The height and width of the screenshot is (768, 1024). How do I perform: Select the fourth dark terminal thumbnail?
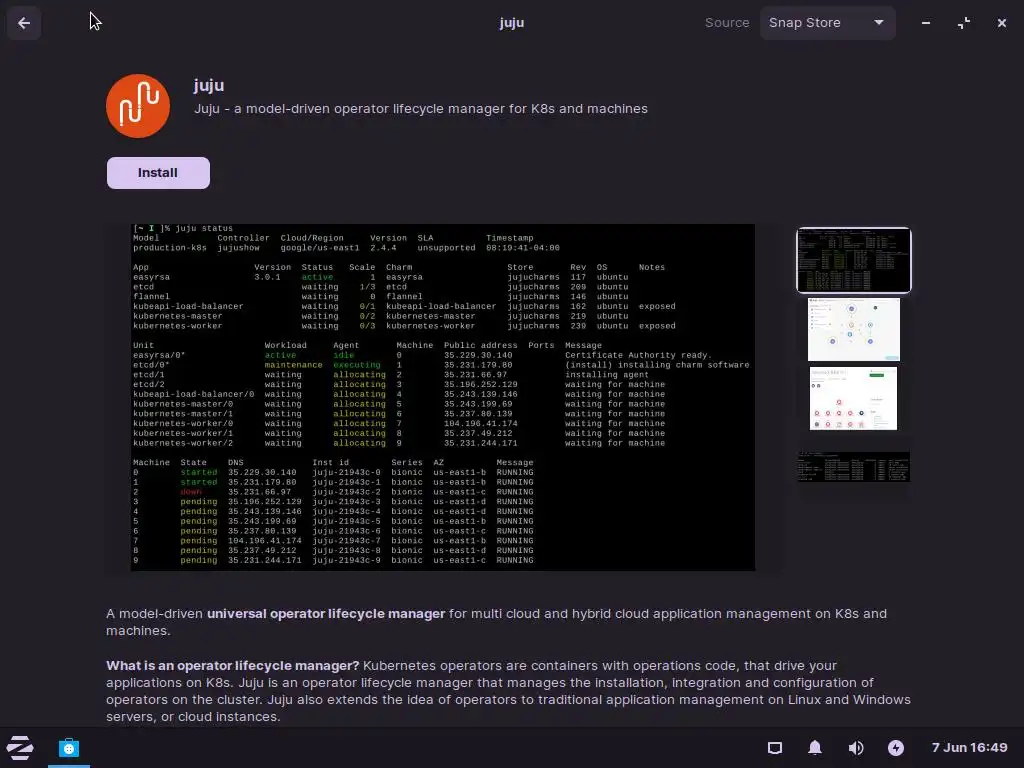854,467
